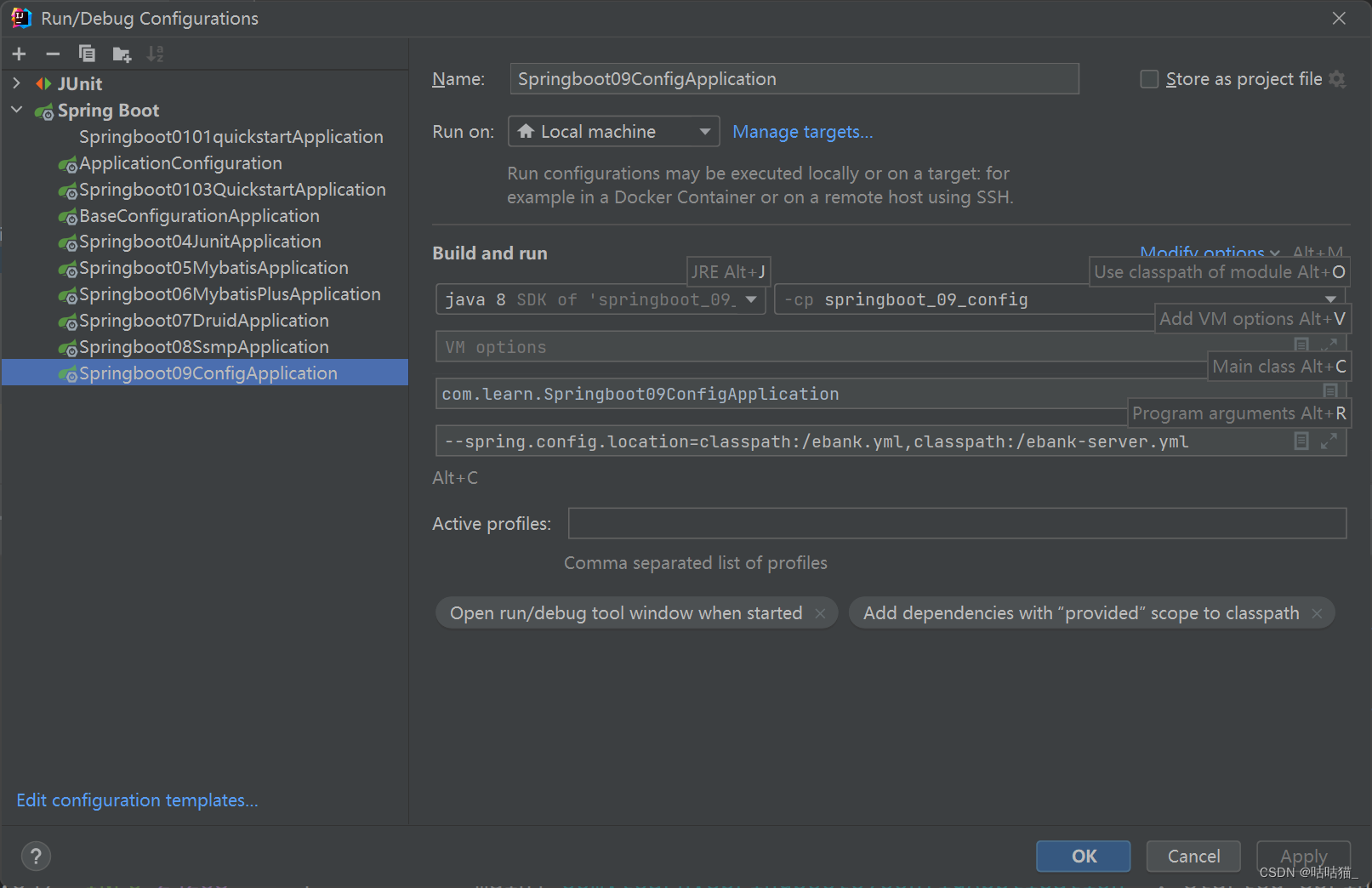Expand the JUnit tree node
This screenshot has width=1372, height=888.
(x=16, y=83)
